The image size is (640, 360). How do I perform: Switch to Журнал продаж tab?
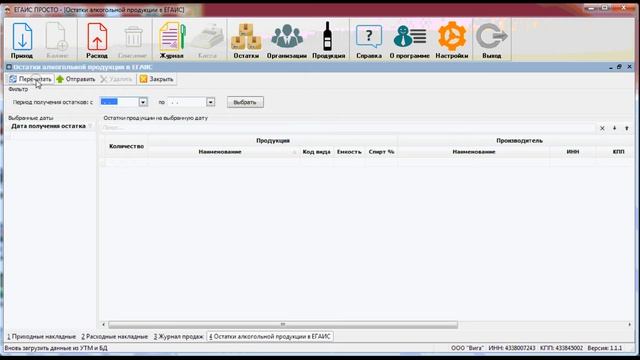click(x=178, y=337)
